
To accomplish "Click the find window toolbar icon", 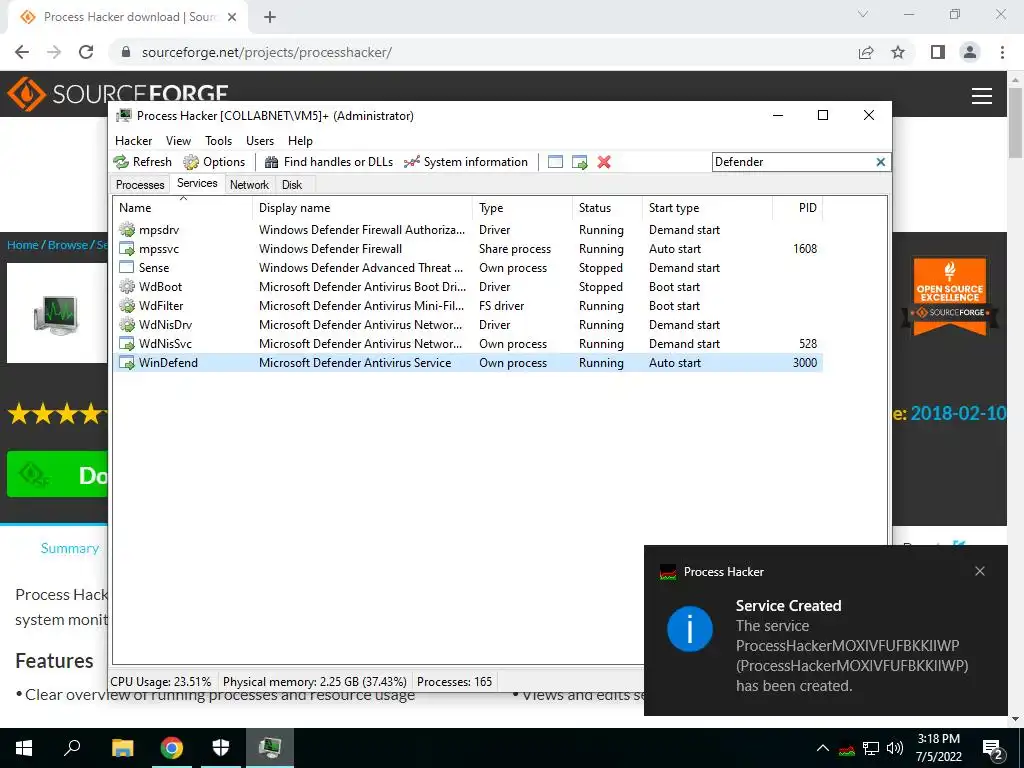I will [x=555, y=162].
